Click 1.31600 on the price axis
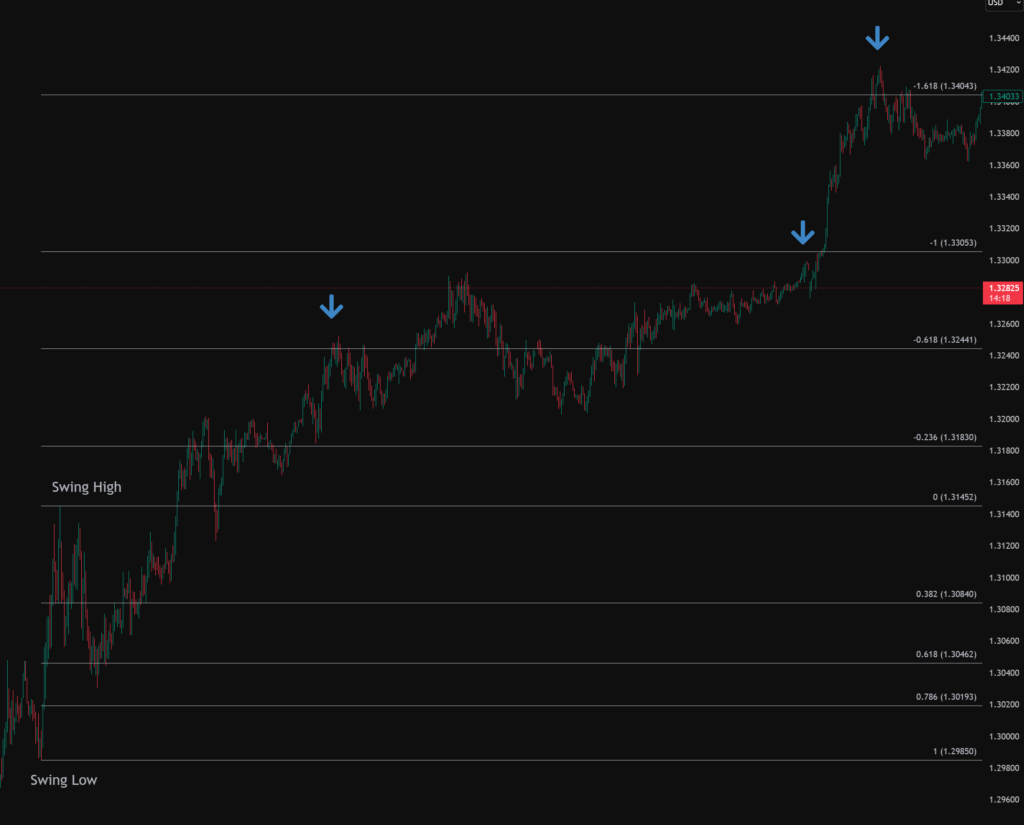Viewport: 1024px width, 825px height. pos(1004,482)
